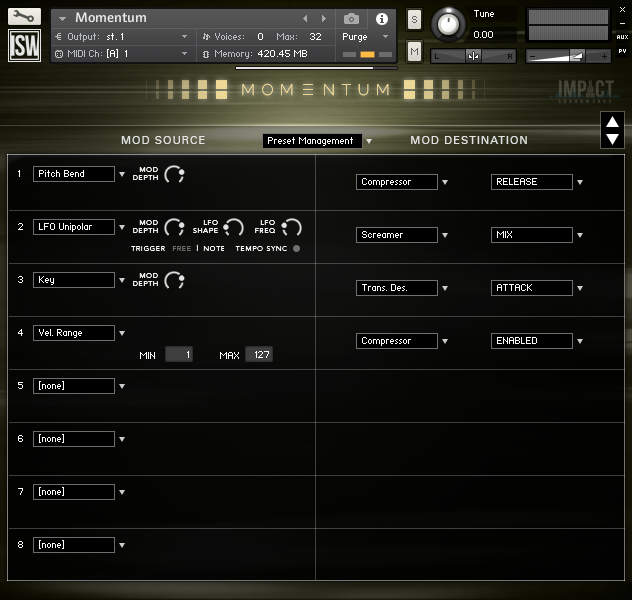Adjust the LFO Shape knob
The width and height of the screenshot is (632, 600).
click(234, 227)
